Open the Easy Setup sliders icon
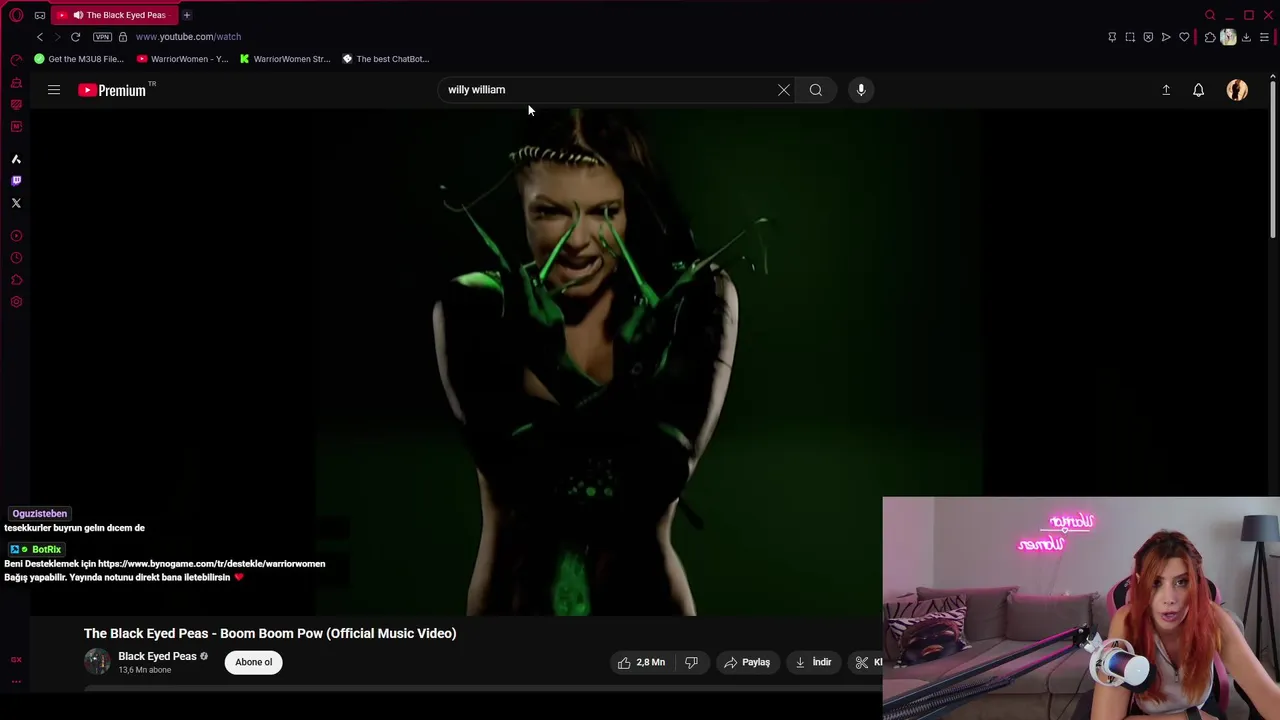Screen dimensions: 1280x720 (1264, 37)
